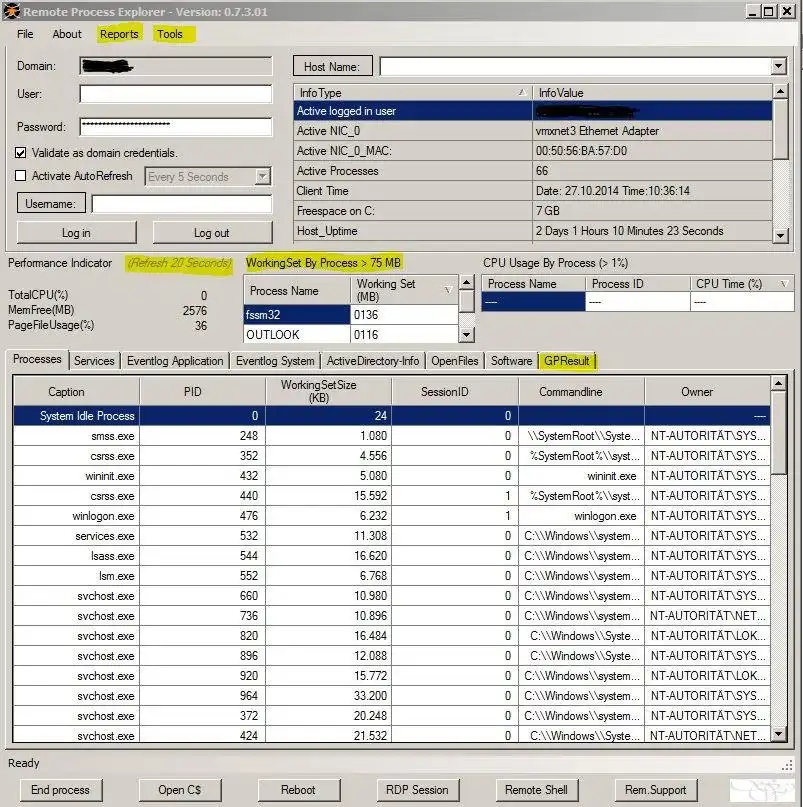Image resolution: width=803 pixels, height=807 pixels.
Task: Select the lsass.exe process row
Action: (x=392, y=556)
